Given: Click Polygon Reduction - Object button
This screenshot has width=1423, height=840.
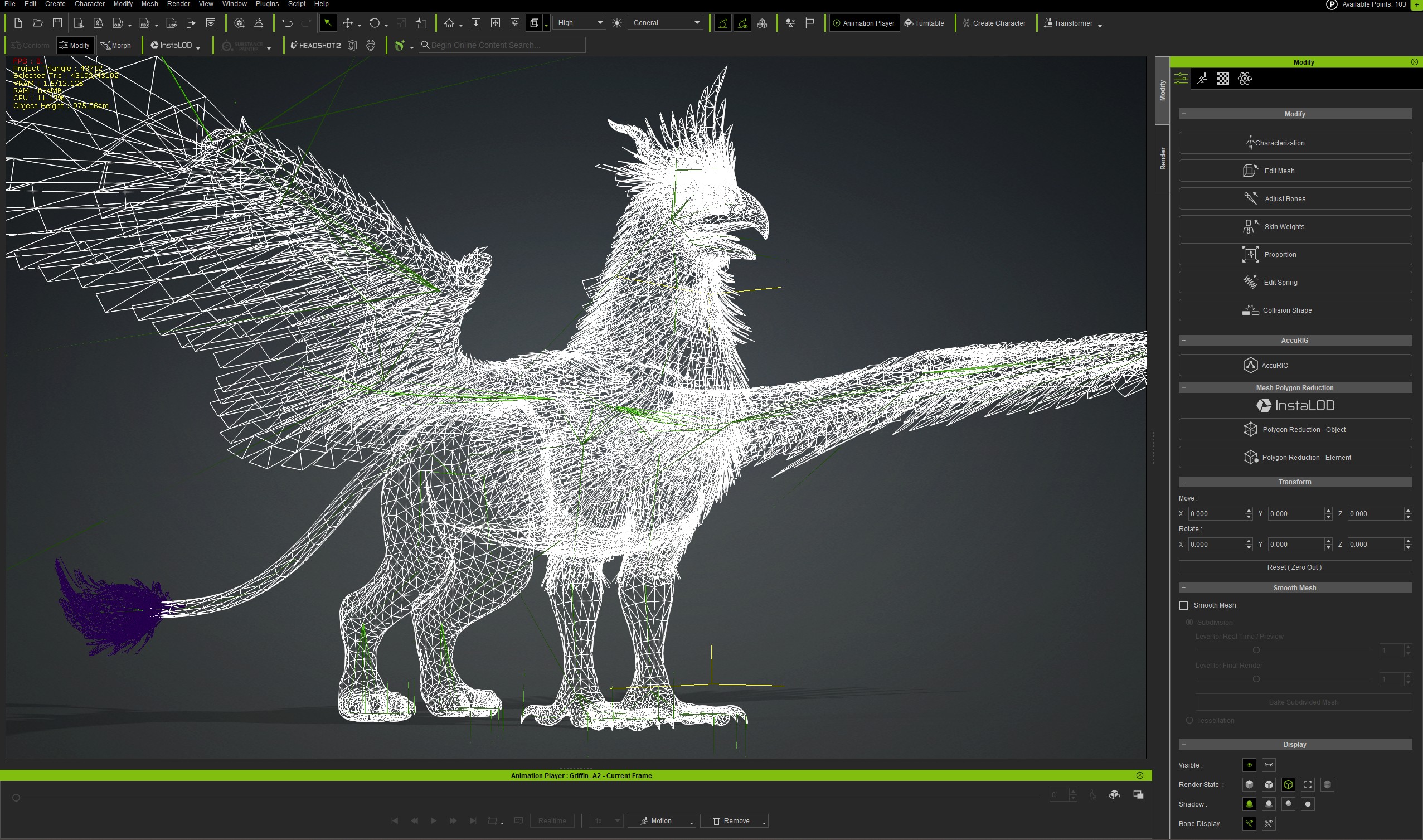Looking at the screenshot, I should coord(1294,430).
